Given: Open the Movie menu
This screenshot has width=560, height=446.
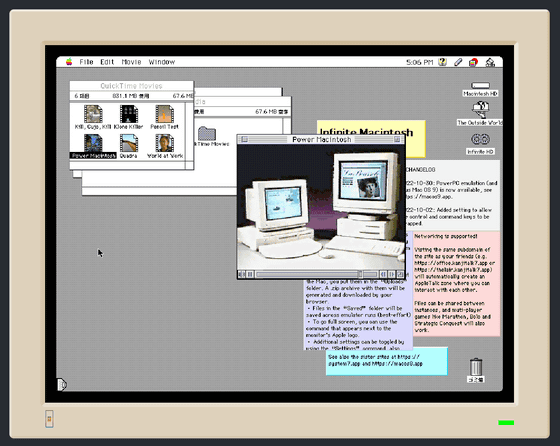Looking at the screenshot, I should (131, 62).
